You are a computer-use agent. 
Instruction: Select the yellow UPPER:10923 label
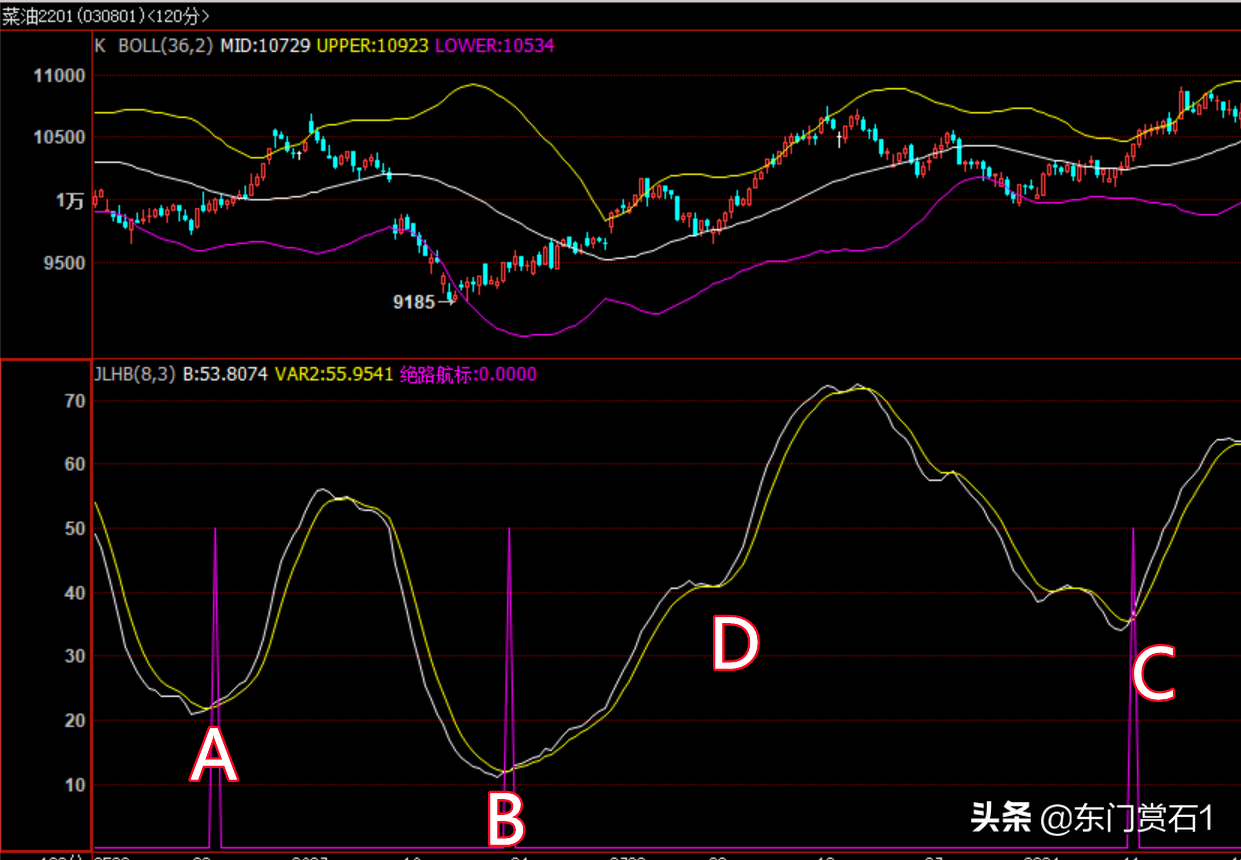(373, 45)
